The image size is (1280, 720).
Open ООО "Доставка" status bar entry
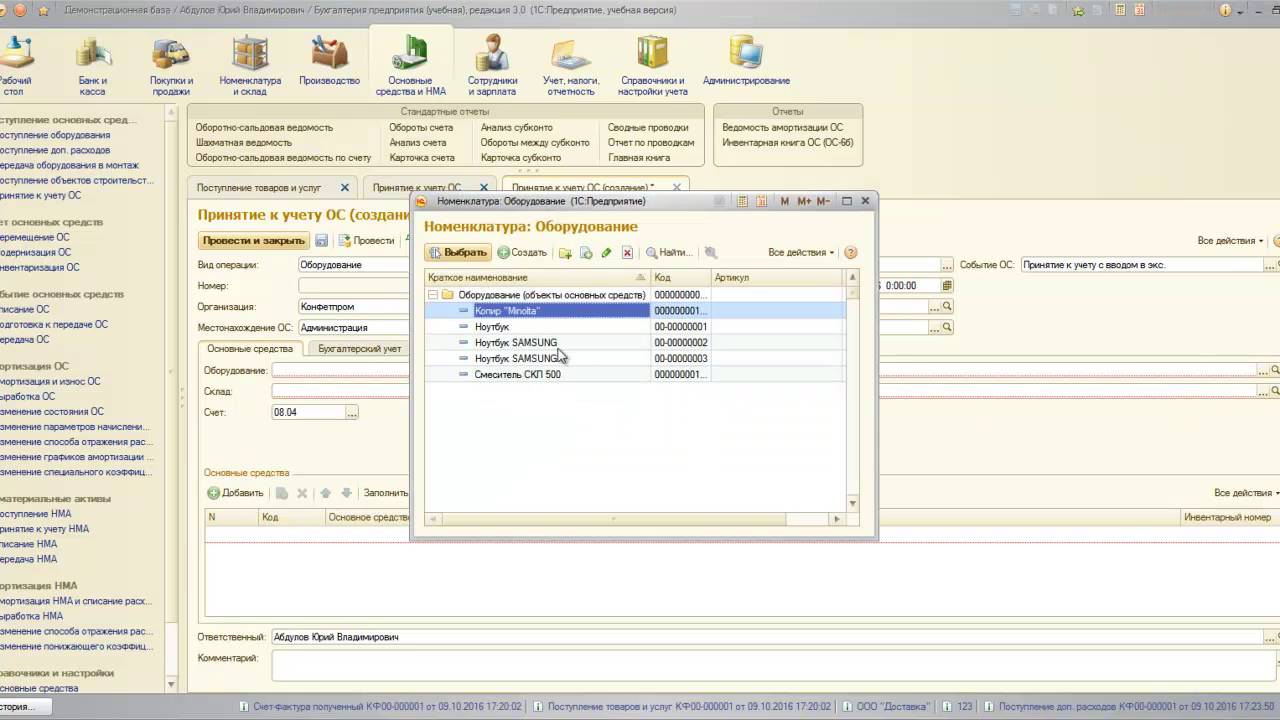pyautogui.click(x=884, y=706)
